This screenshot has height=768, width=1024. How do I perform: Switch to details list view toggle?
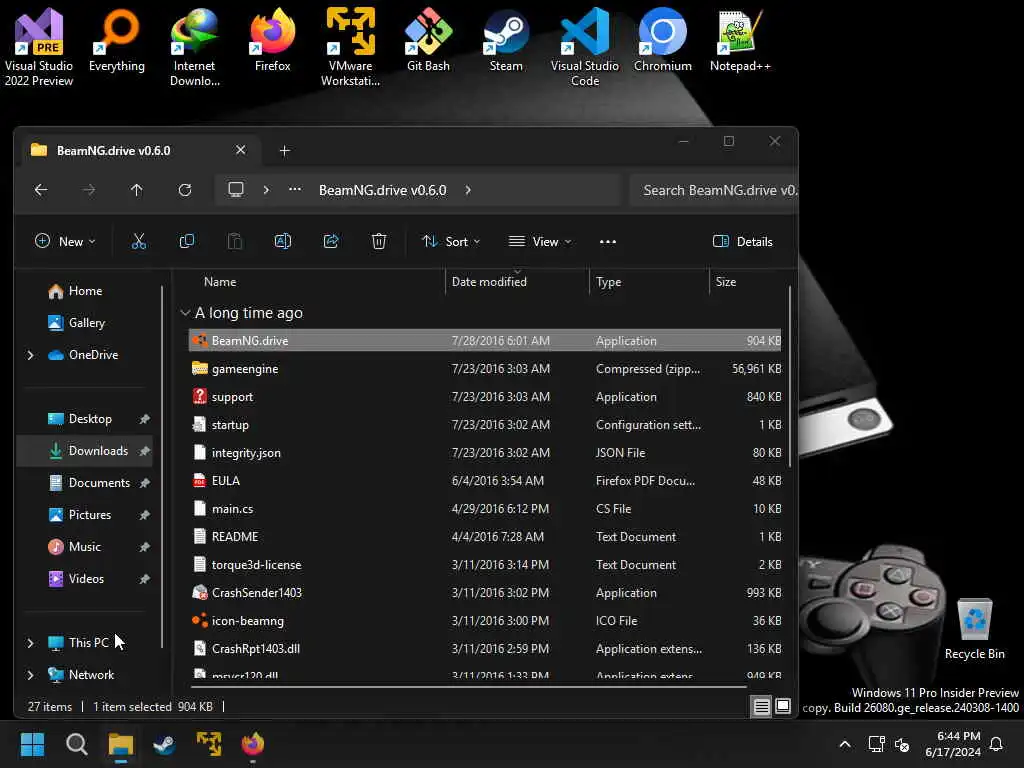pos(761,707)
